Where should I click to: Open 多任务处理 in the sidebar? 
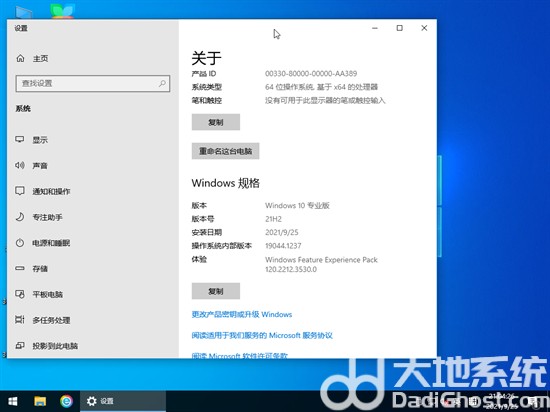point(51,320)
